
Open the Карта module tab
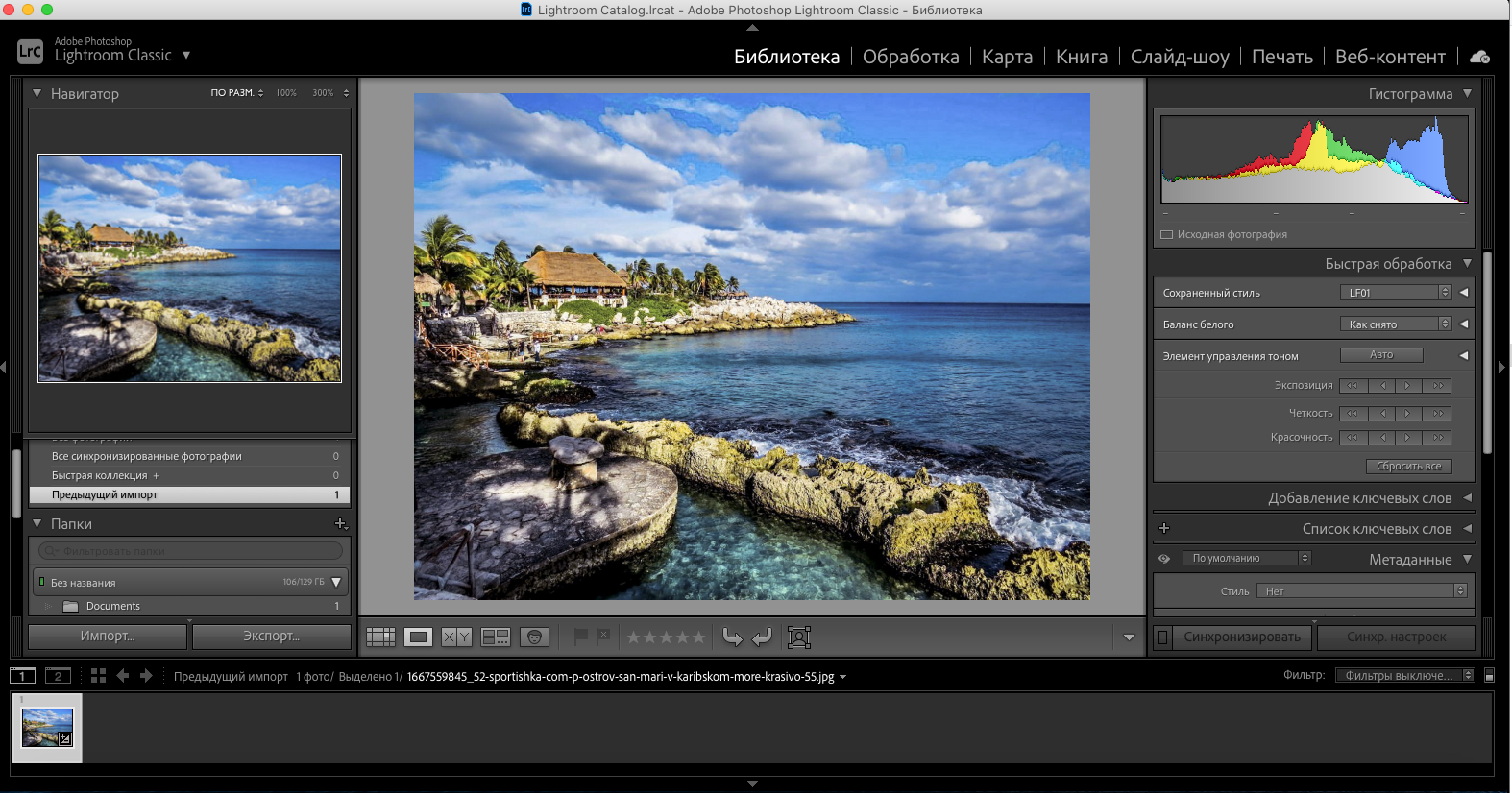point(1007,57)
